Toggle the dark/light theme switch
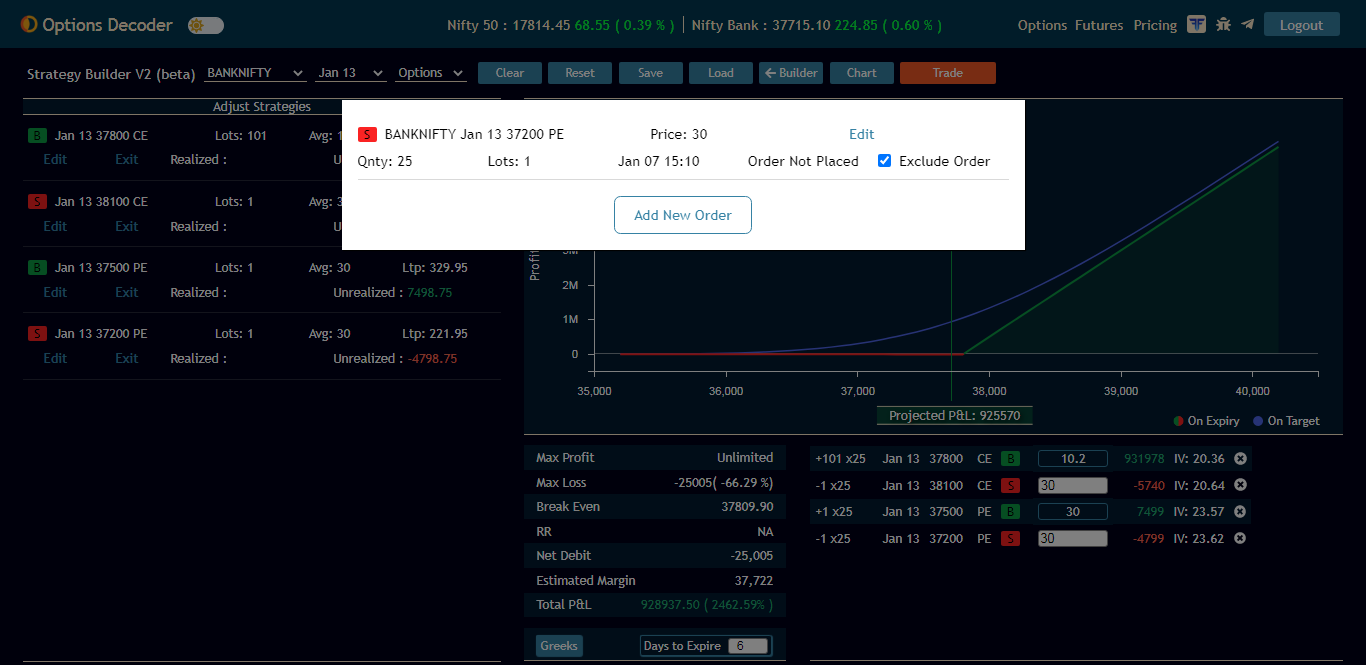Viewport: 1366px width, 665px height. pos(206,25)
